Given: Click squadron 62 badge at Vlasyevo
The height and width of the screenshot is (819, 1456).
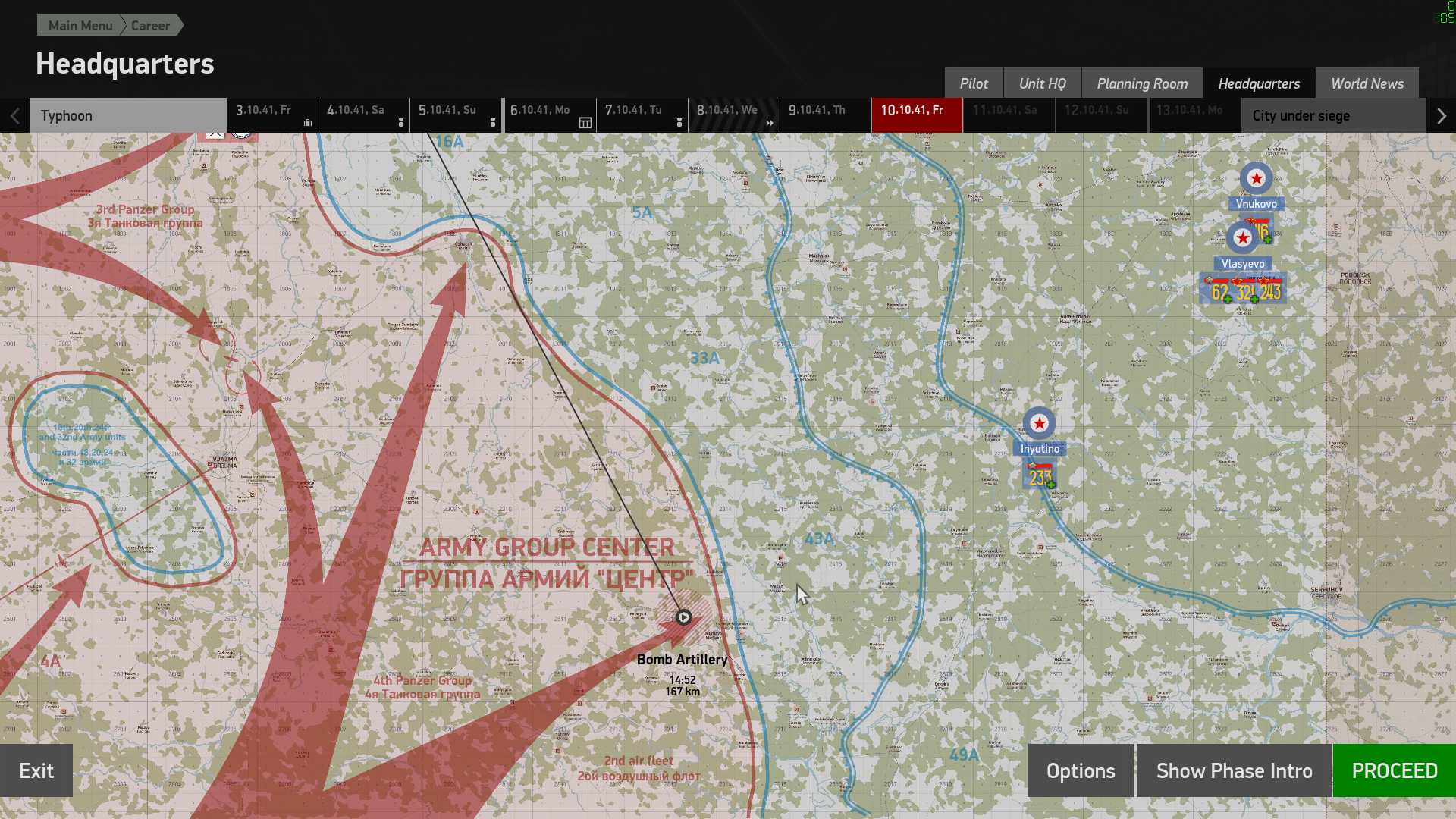Looking at the screenshot, I should pos(1219,291).
